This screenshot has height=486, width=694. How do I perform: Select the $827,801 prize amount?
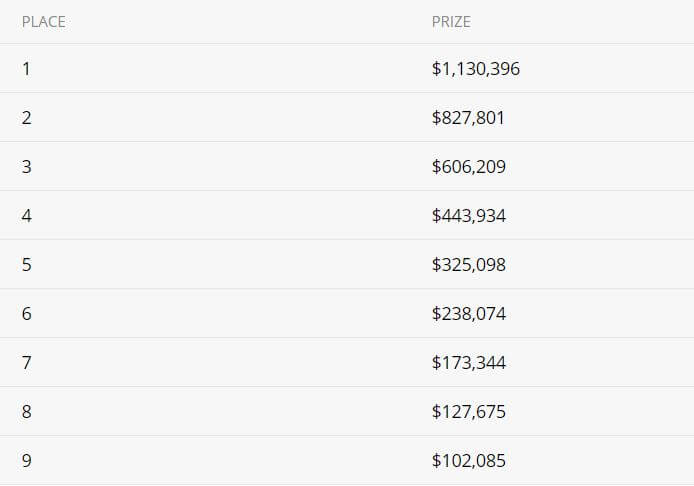pos(468,118)
